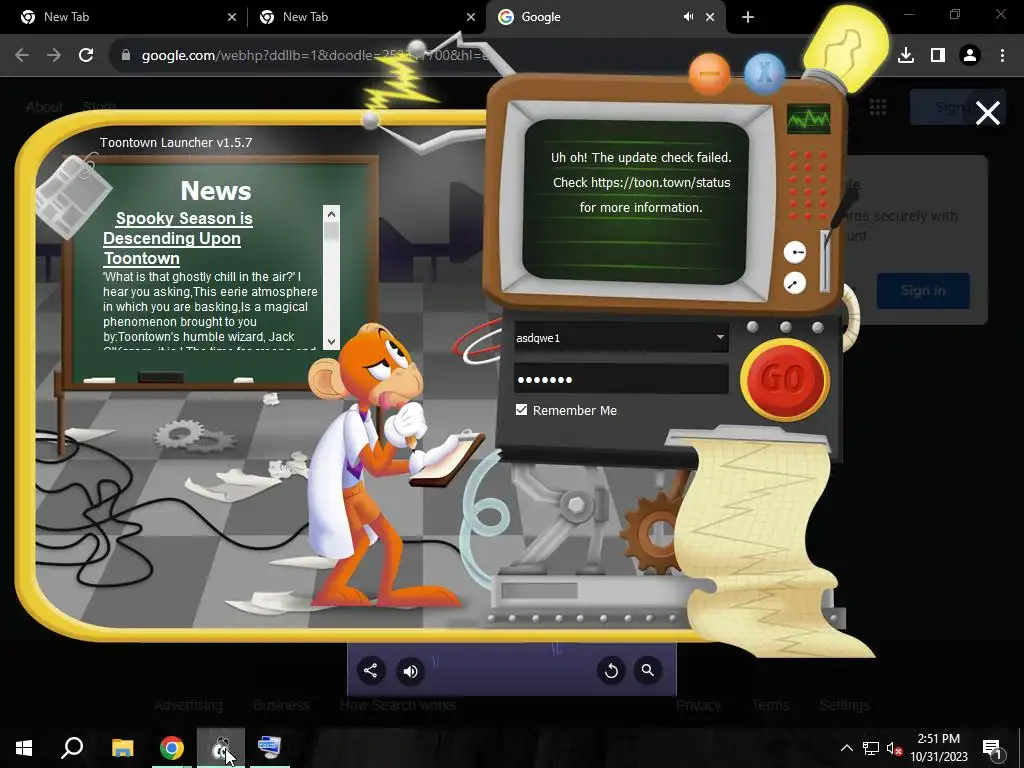The height and width of the screenshot is (768, 1024).
Task: Open the Windows Start menu
Action: coord(24,748)
